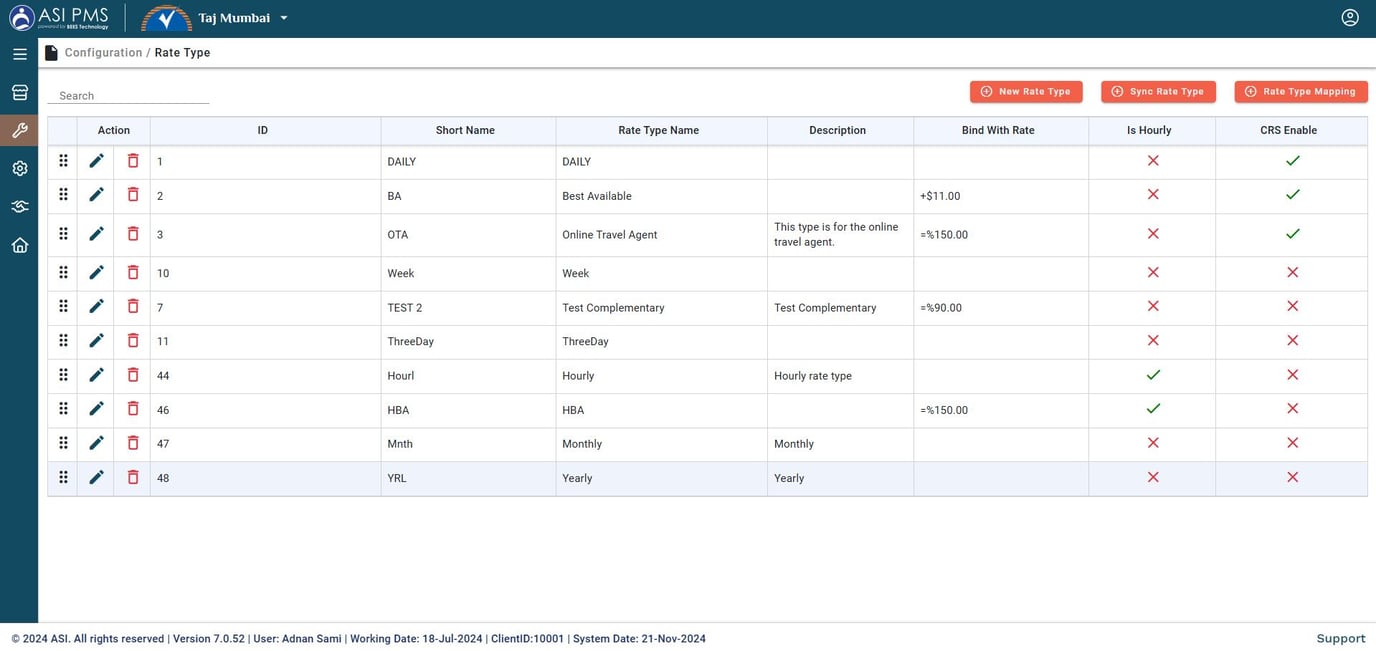1376x651 pixels.
Task: Delete the Online Travel Agent row
Action: coord(132,234)
